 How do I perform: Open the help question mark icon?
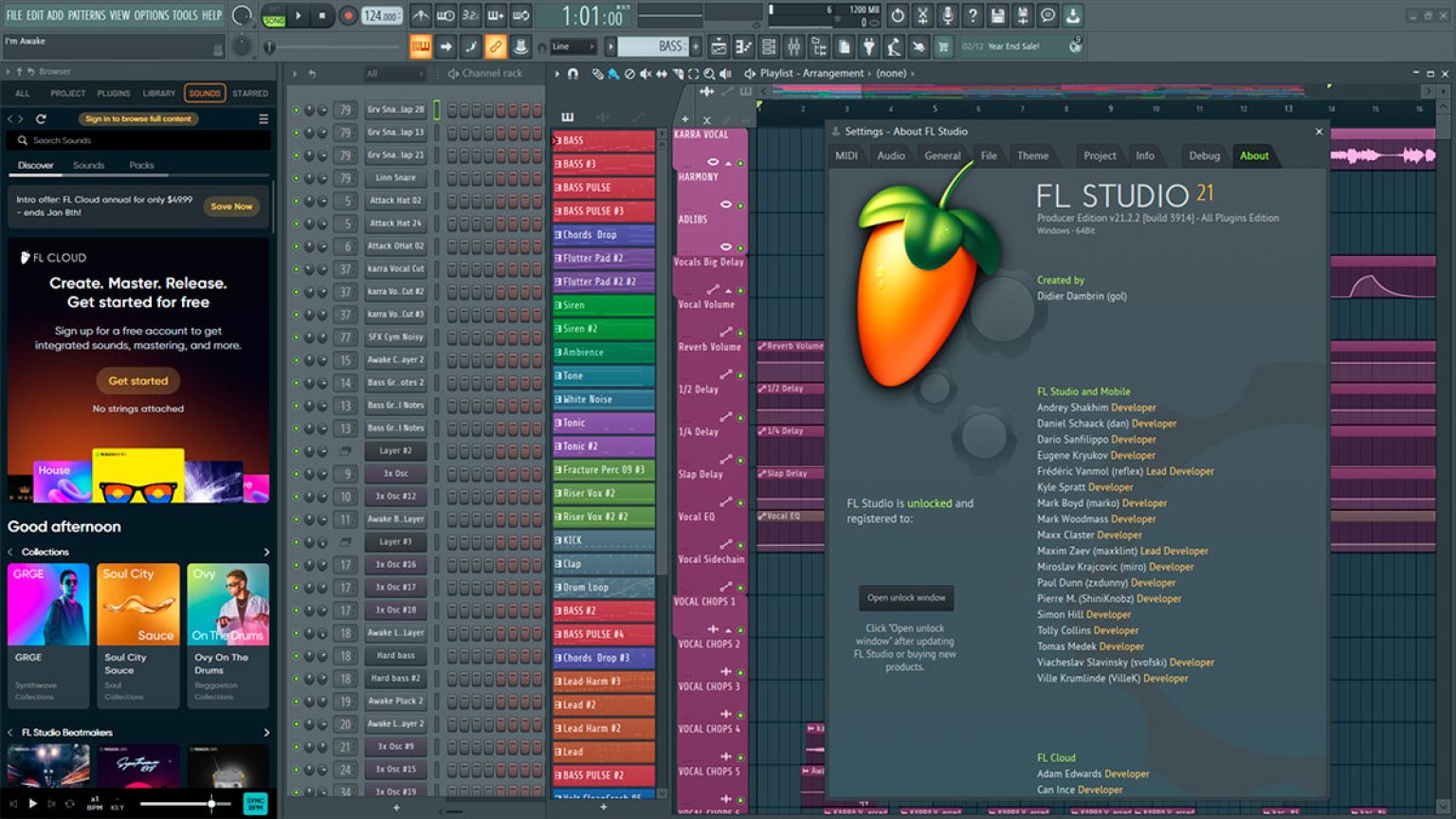point(972,16)
